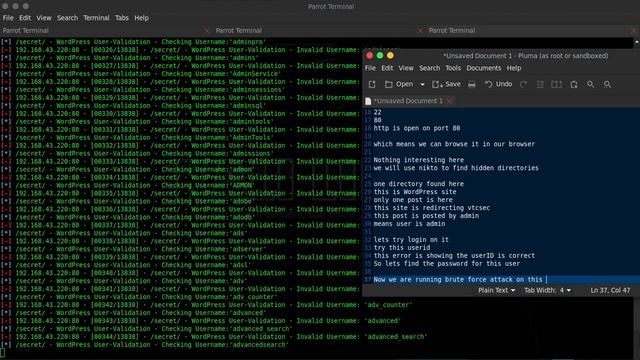Screen dimensions: 640x360
Task: Click terminal line with invalid username 'advanced_search'
Action: tap(214, 337)
